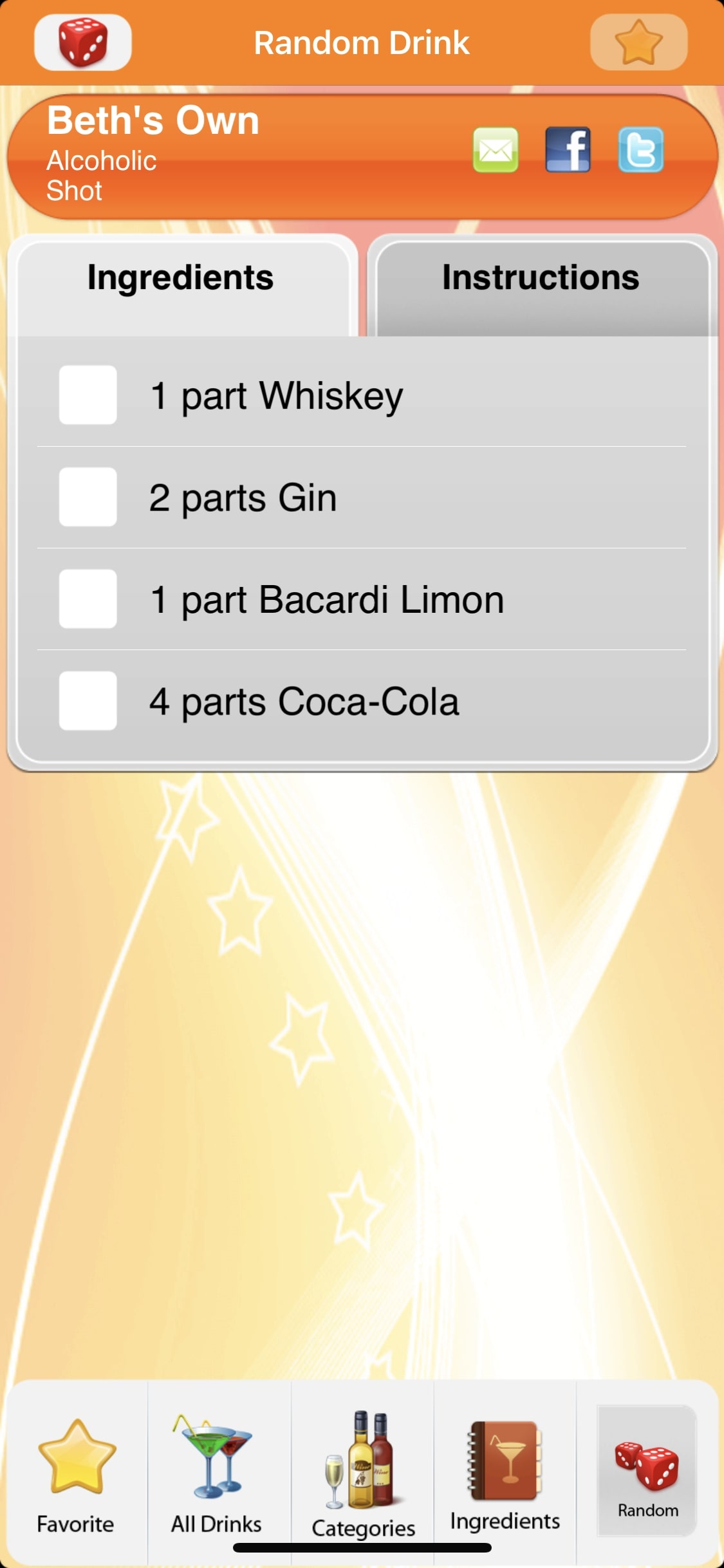Share Beth's Own on Facebook
This screenshot has height=1568, width=724.
pos(568,150)
